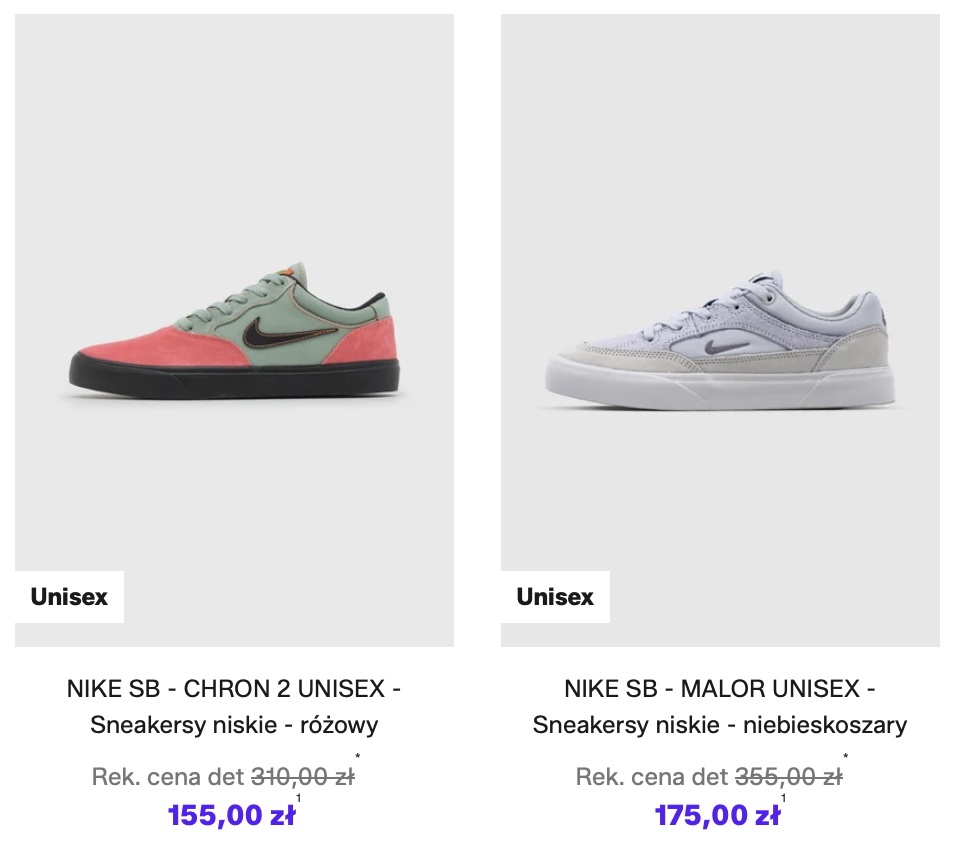Click the Unisex badge on the Chron 2 card
Viewport: 958px width, 858px height.
[70, 597]
